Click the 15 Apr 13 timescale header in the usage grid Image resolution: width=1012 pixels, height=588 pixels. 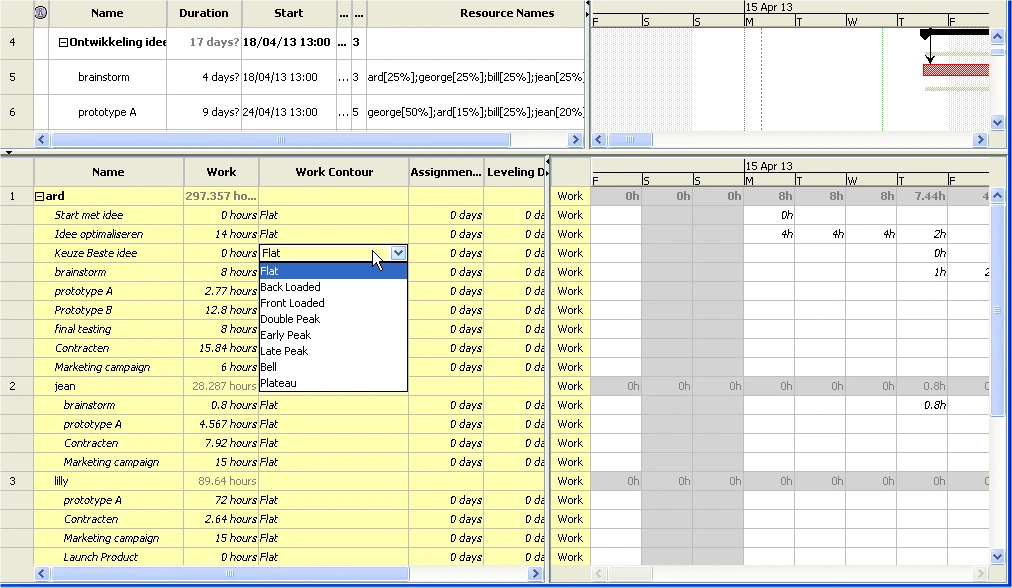point(768,166)
